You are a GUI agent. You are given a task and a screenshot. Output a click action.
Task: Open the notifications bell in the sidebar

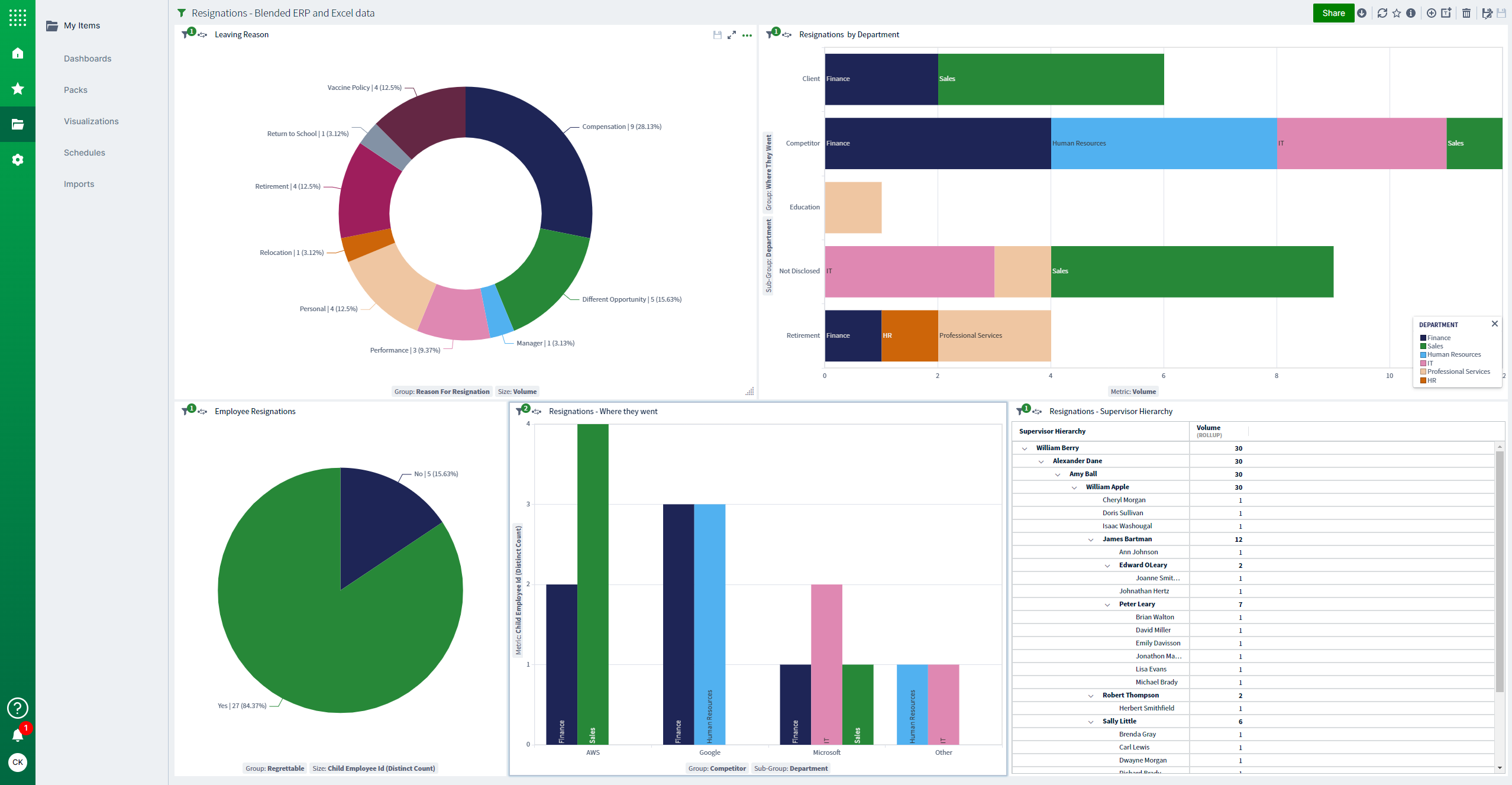pos(18,734)
